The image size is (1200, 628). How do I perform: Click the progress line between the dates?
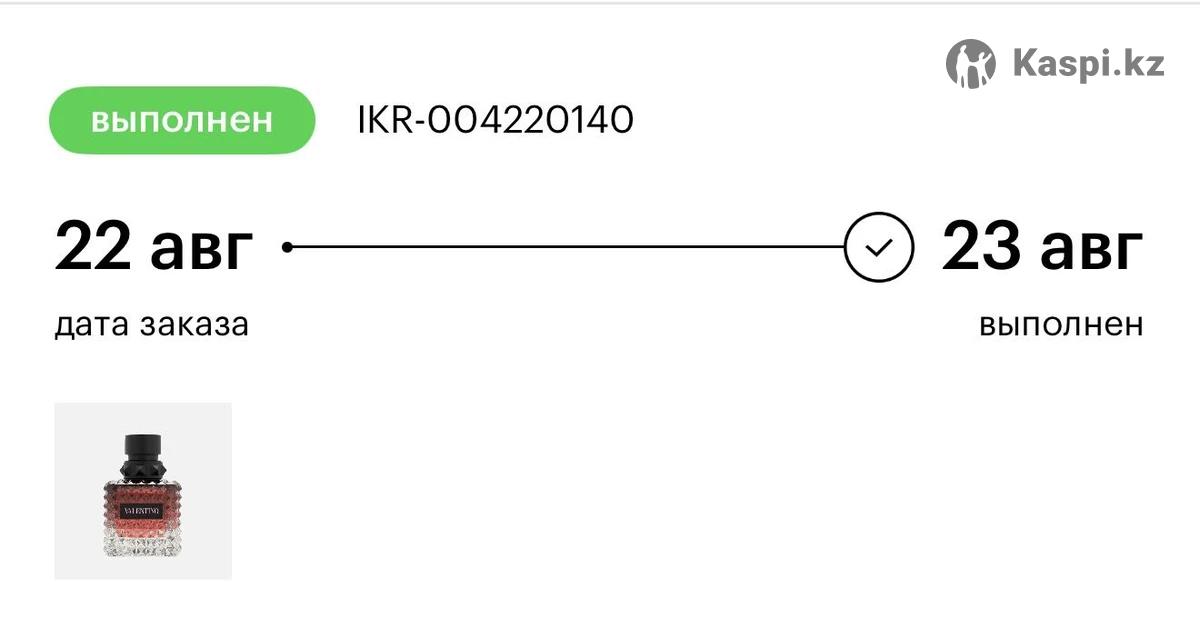point(565,247)
